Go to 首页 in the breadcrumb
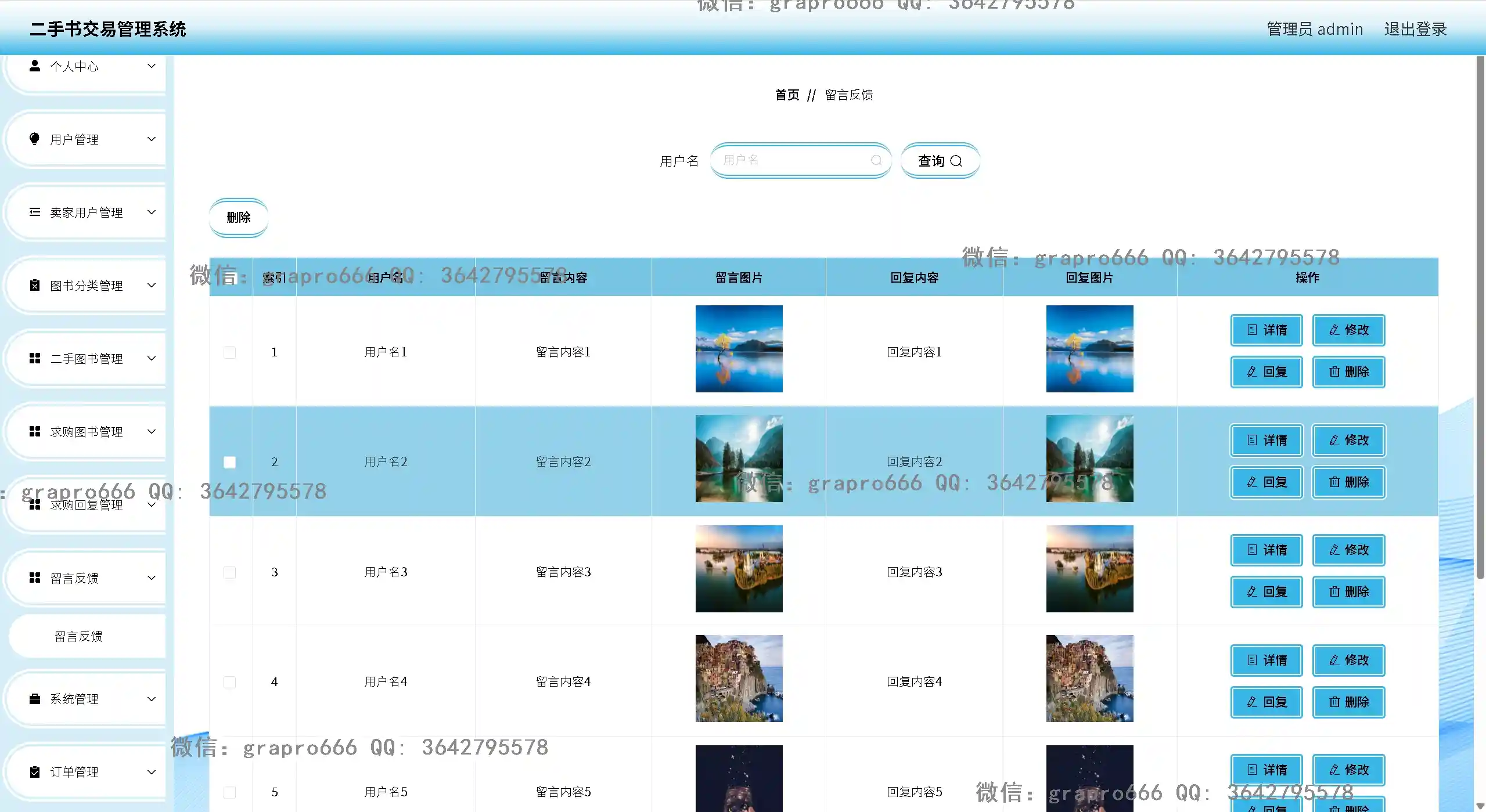 787,95
